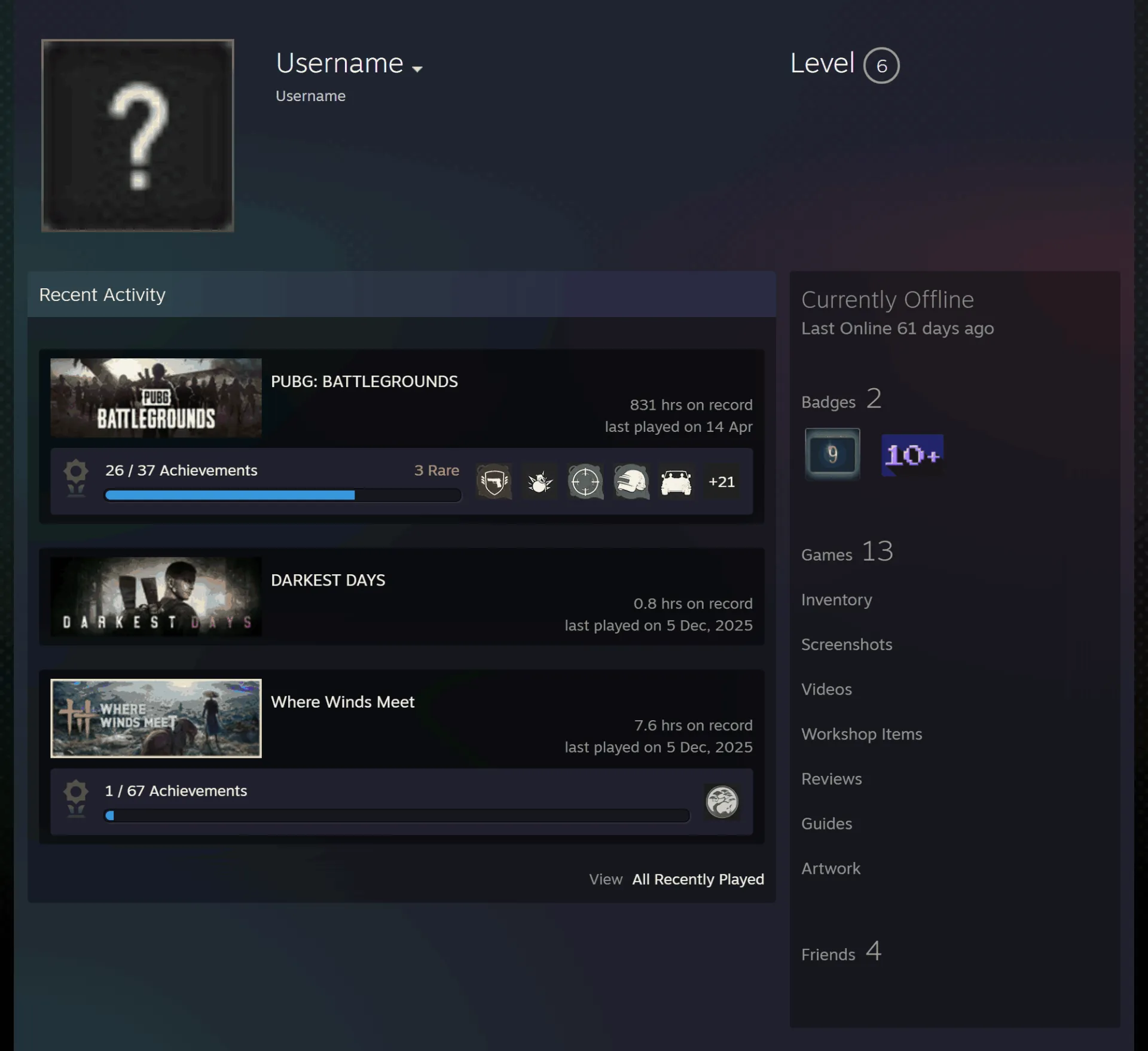Viewport: 1148px width, 1051px height.
Task: Click the 'Last Online 61 days ago' text
Action: click(x=897, y=328)
